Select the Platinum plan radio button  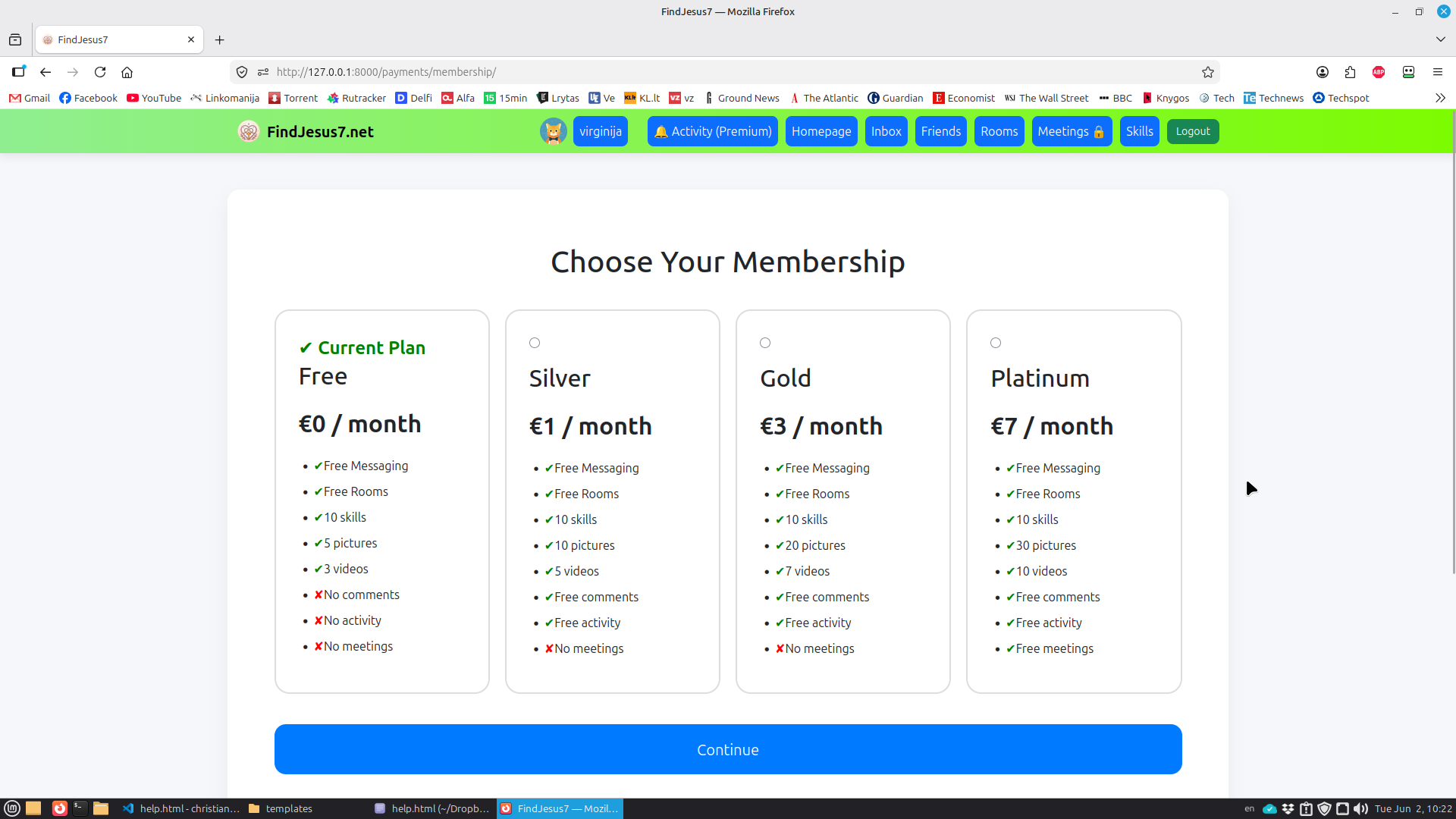pos(996,343)
